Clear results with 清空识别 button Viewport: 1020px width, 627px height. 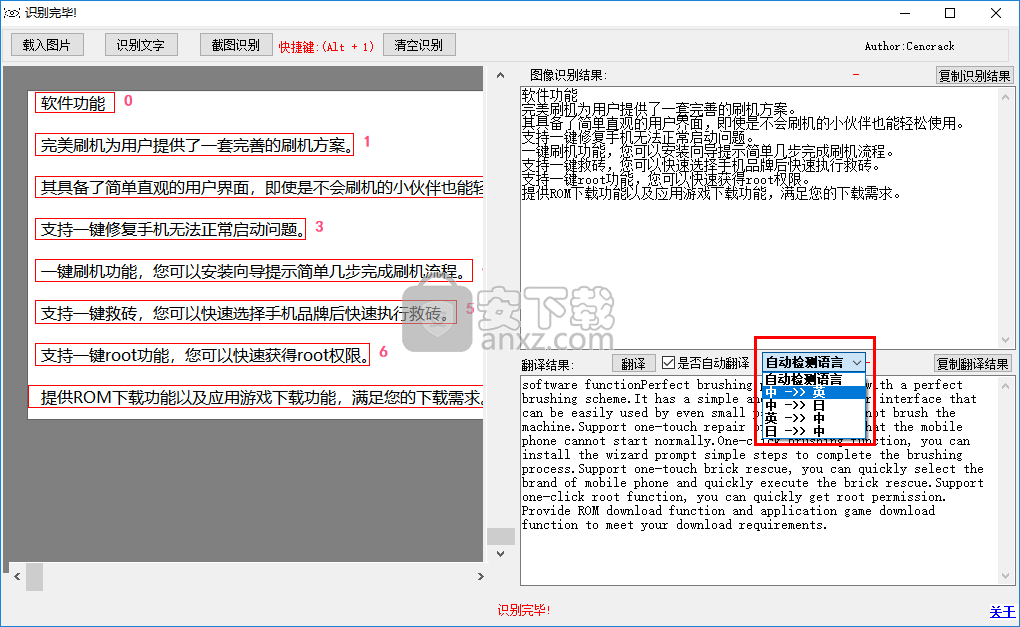[x=419, y=45]
